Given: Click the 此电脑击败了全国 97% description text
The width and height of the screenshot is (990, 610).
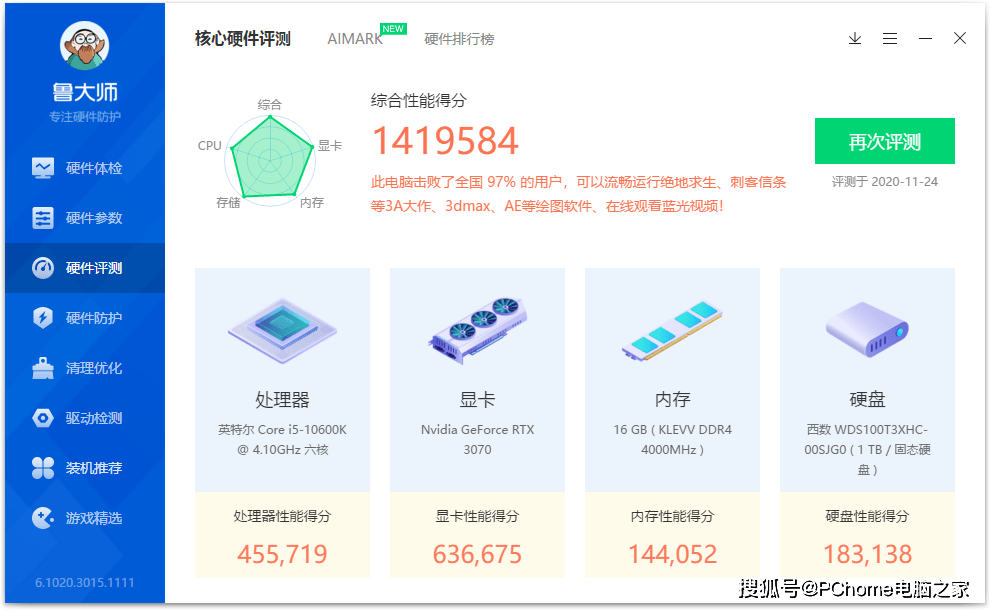Looking at the screenshot, I should [x=578, y=194].
